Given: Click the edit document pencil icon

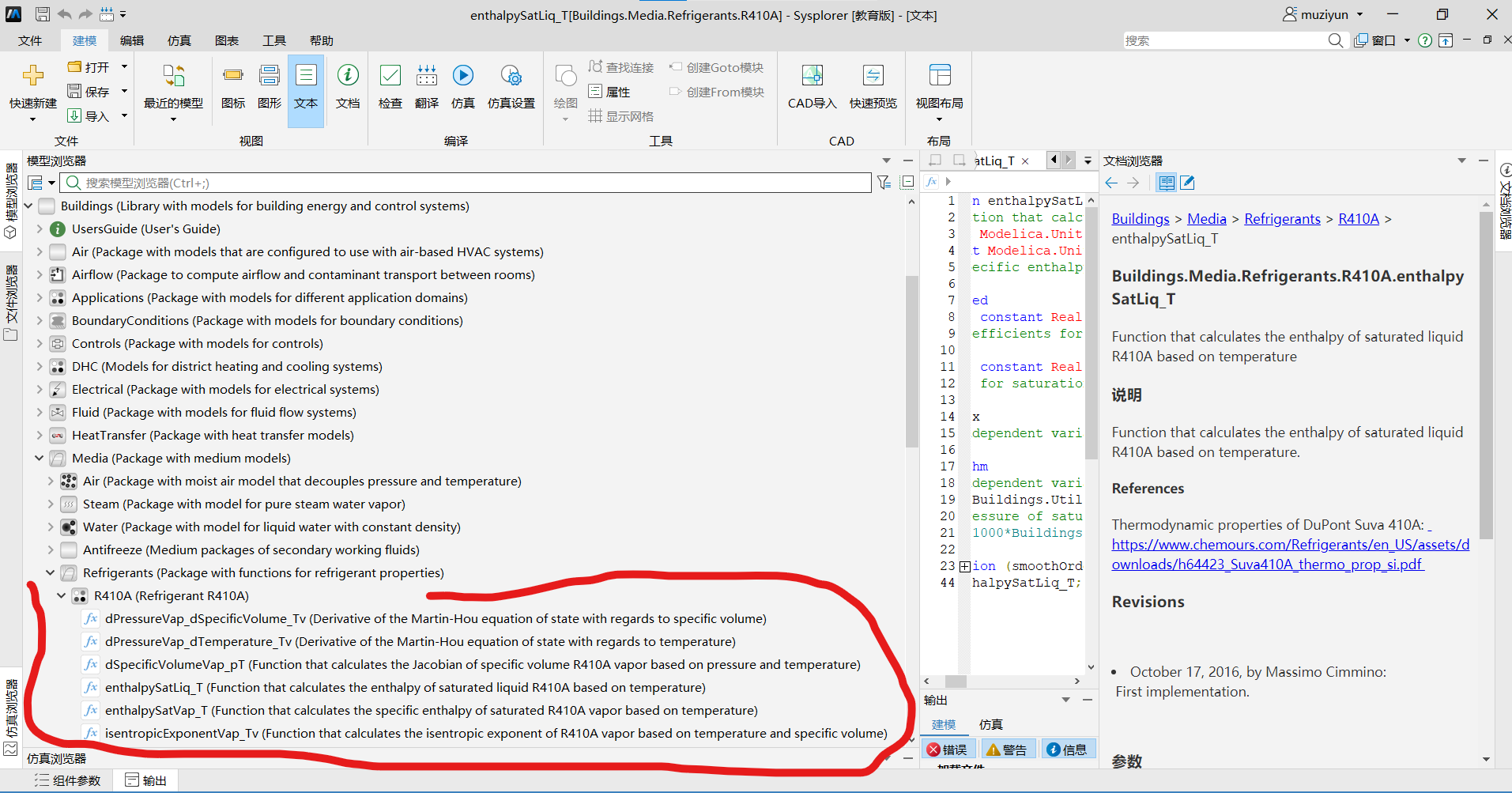Looking at the screenshot, I should coord(1187,183).
